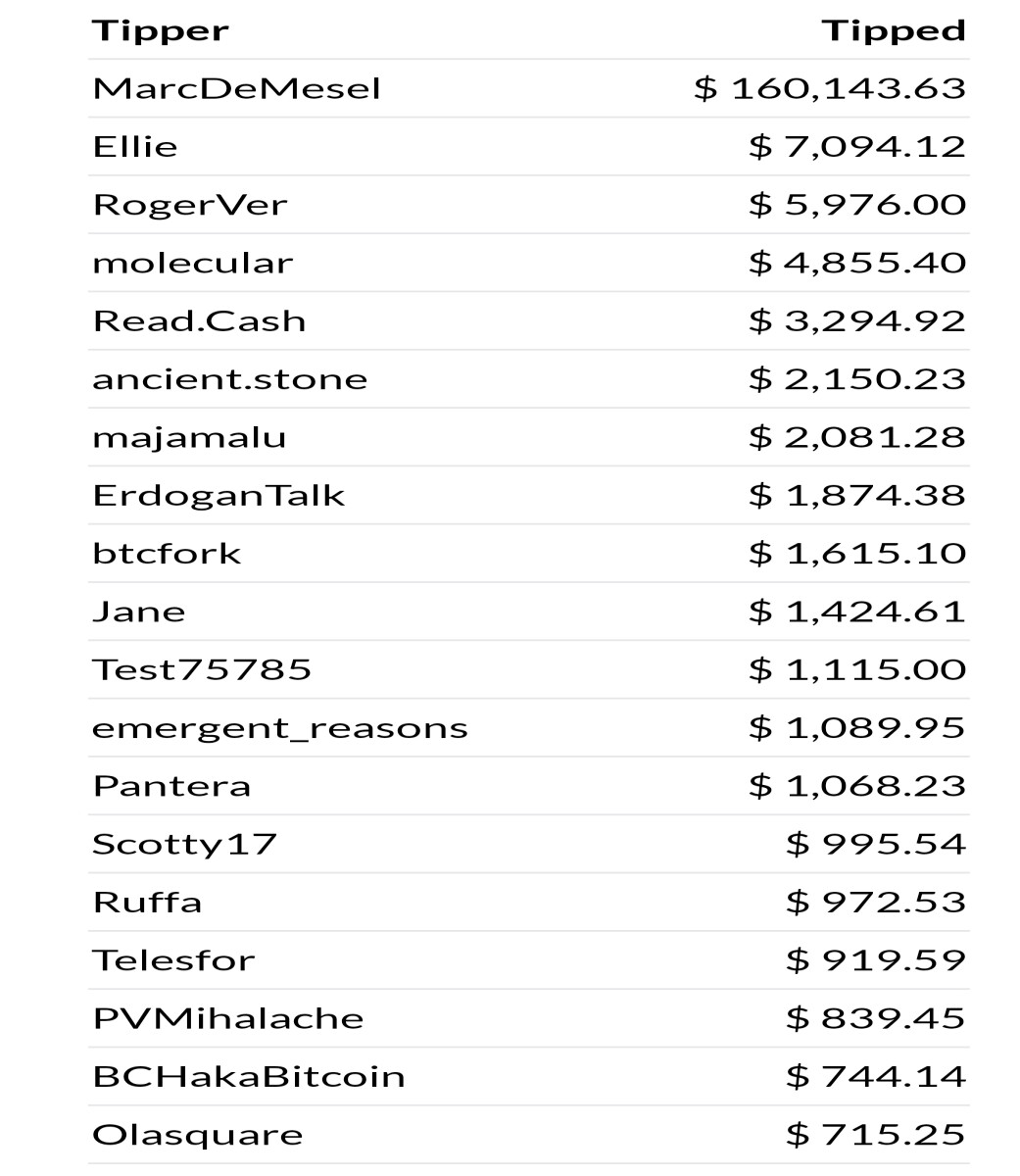Click the $ 160,143.63 tipped amount
Viewport: 1020px width, 1176px height.
pyautogui.click(x=830, y=89)
